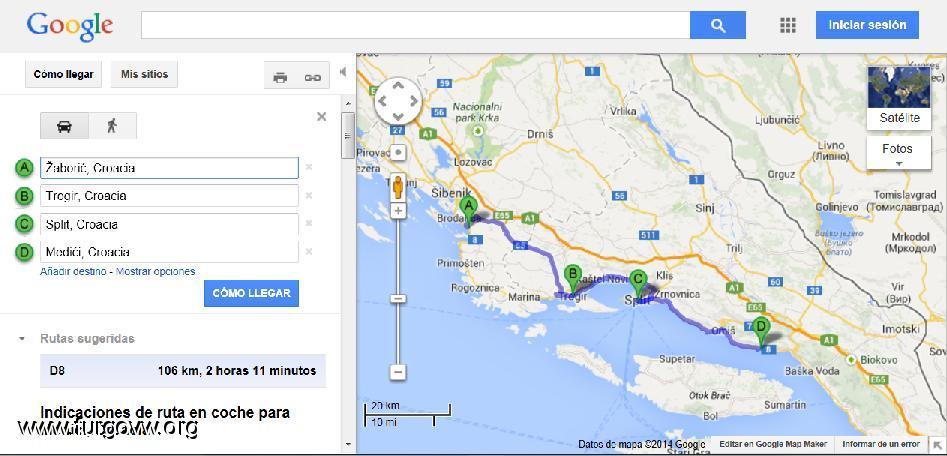The width and height of the screenshot is (947, 456).
Task: Click the side panel scrollbar thumb
Action: [x=347, y=135]
